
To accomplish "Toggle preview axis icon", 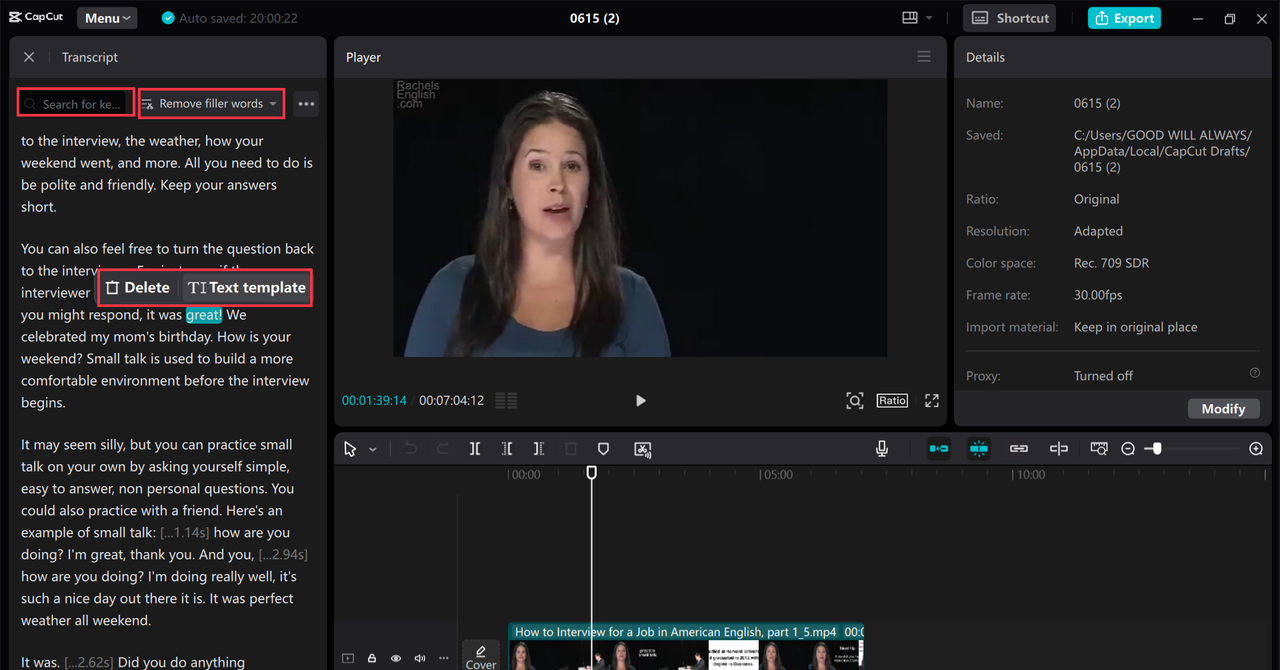I will pyautogui.click(x=1059, y=449).
